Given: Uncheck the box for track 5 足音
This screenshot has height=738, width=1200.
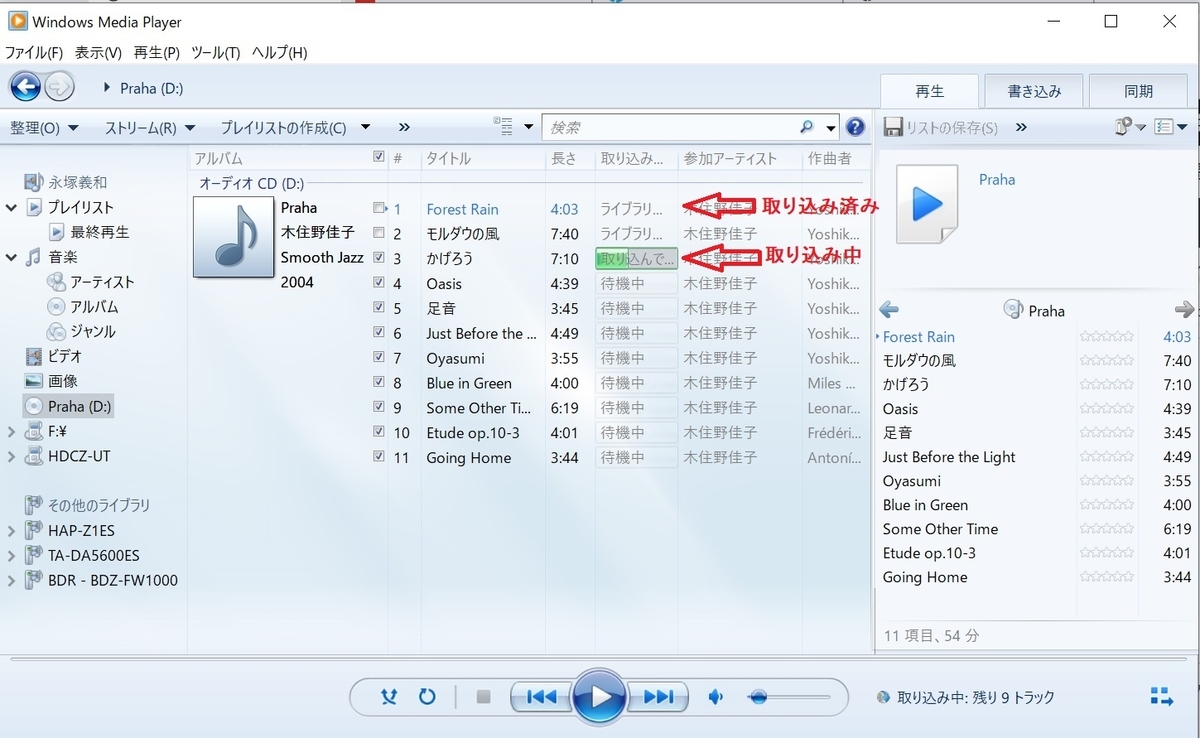Looking at the screenshot, I should pos(378,307).
